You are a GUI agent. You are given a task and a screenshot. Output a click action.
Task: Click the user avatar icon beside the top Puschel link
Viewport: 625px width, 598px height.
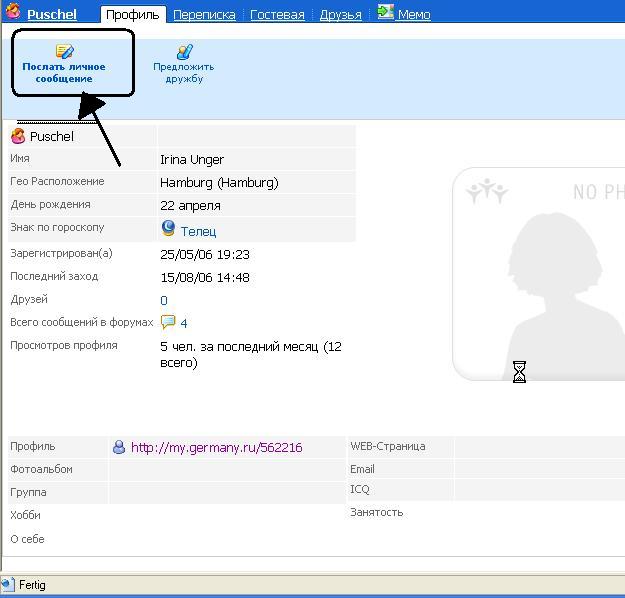point(13,13)
